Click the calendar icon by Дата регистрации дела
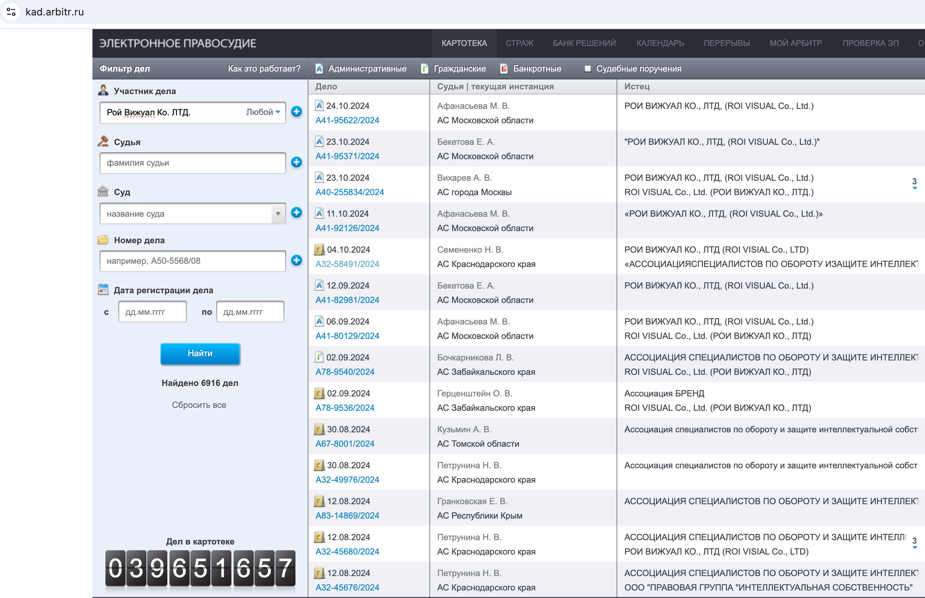The height and width of the screenshot is (598, 925). 103,290
